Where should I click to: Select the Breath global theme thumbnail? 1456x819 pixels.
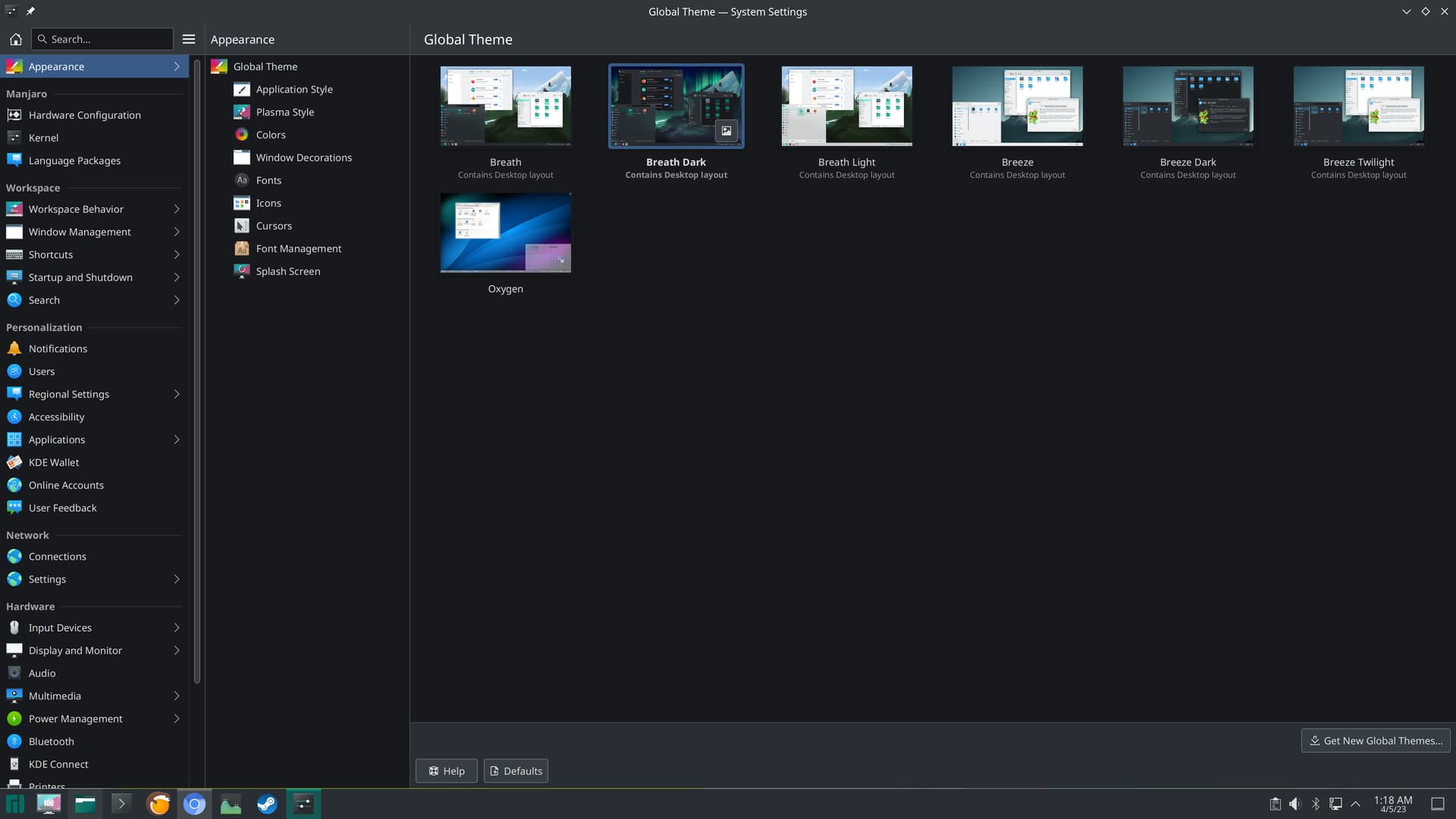pos(506,106)
